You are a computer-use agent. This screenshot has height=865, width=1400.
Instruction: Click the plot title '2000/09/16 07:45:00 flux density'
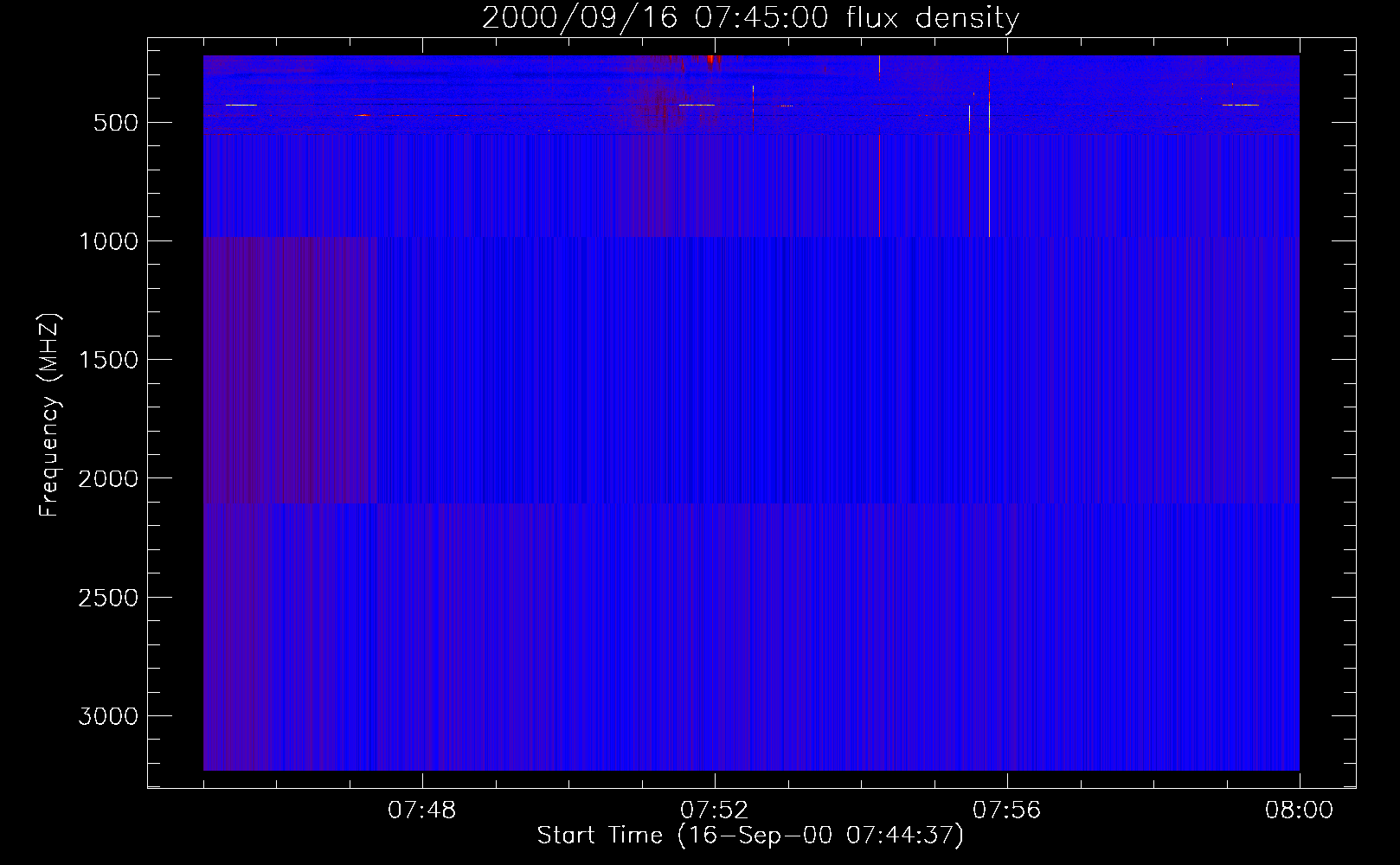coord(750,18)
